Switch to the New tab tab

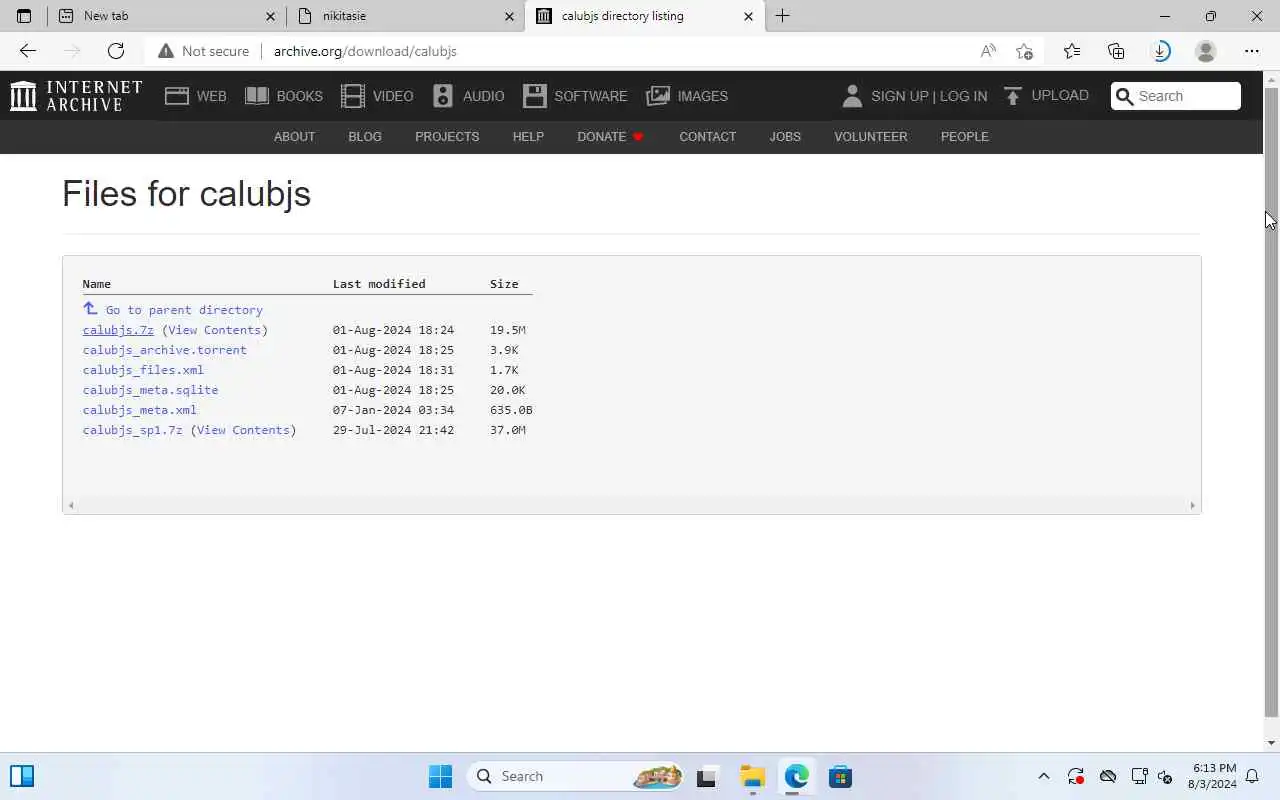tap(166, 16)
